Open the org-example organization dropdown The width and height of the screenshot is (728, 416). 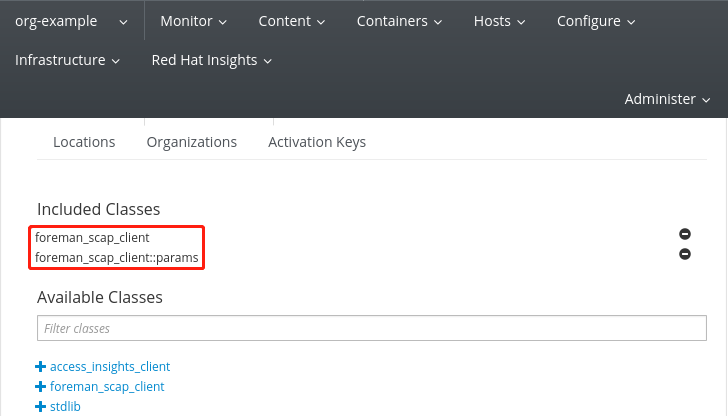[71, 21]
